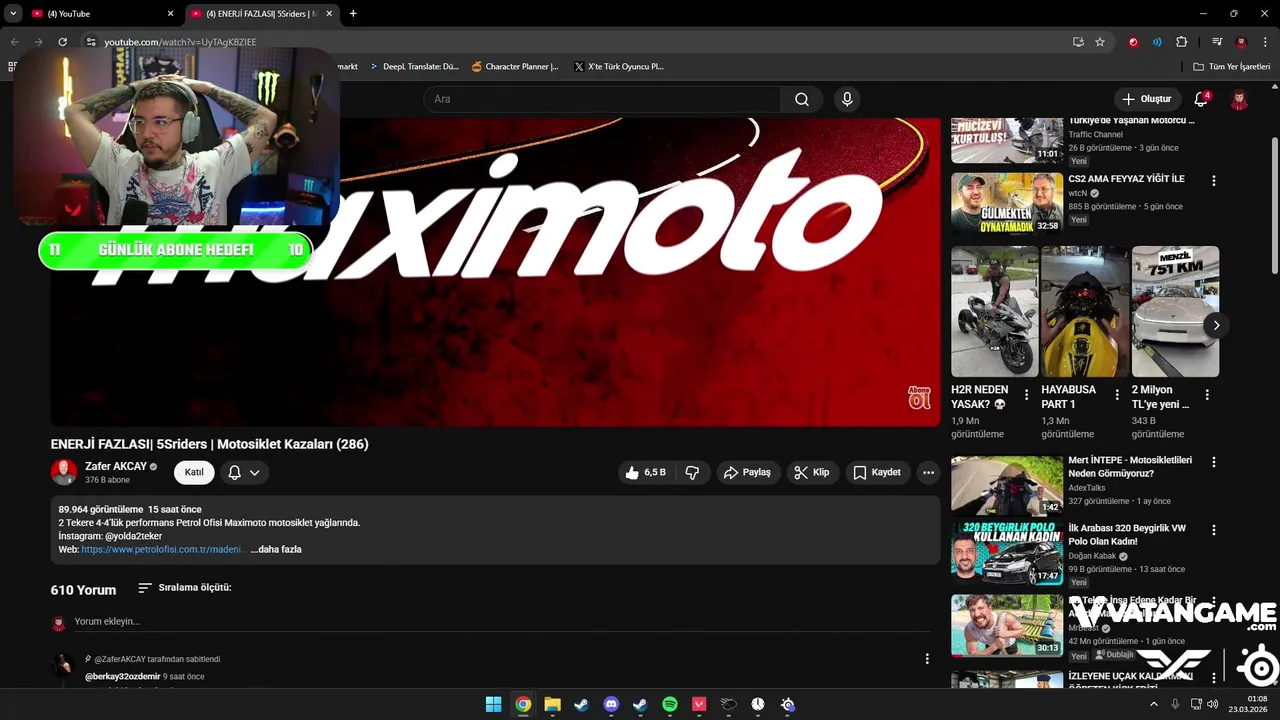
Task: Open options for pinned comment
Action: tap(927, 658)
